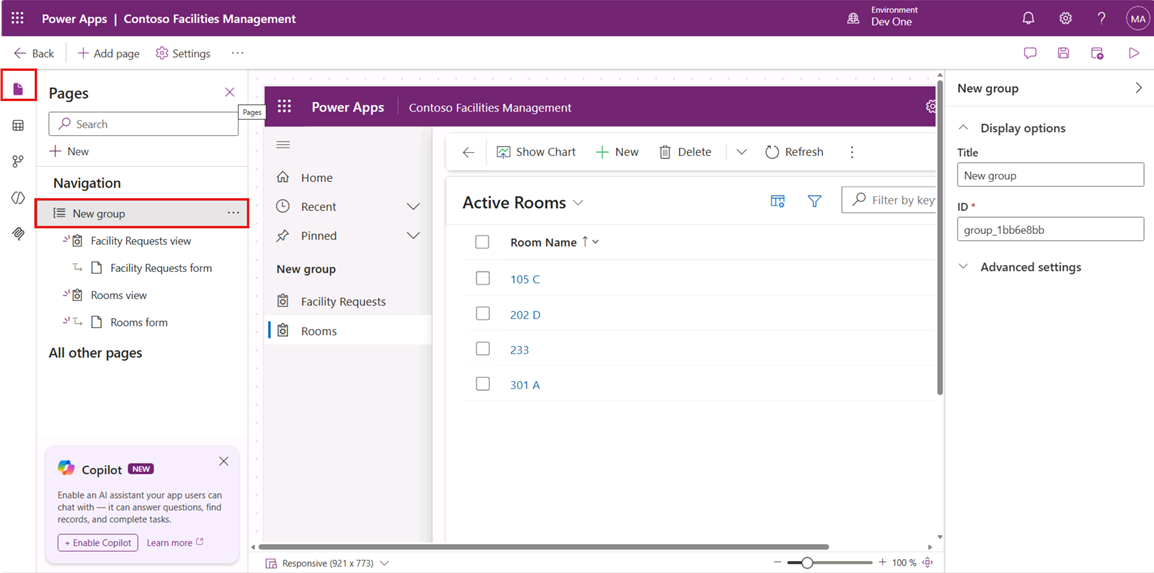The image size is (1154, 573).
Task: Click New in preview toolbar
Action: pos(617,152)
